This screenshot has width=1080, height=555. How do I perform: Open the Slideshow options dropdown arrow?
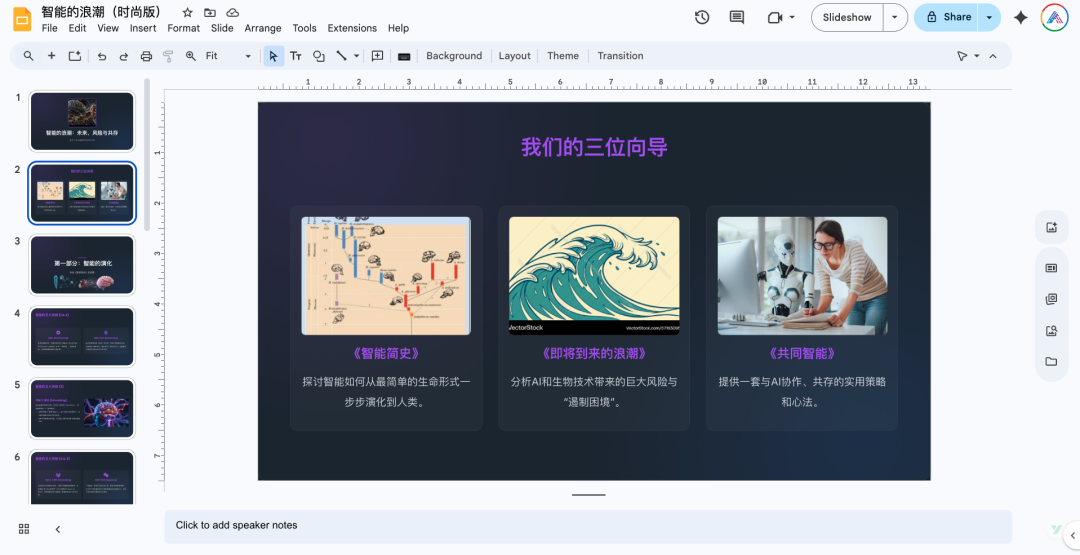895,17
